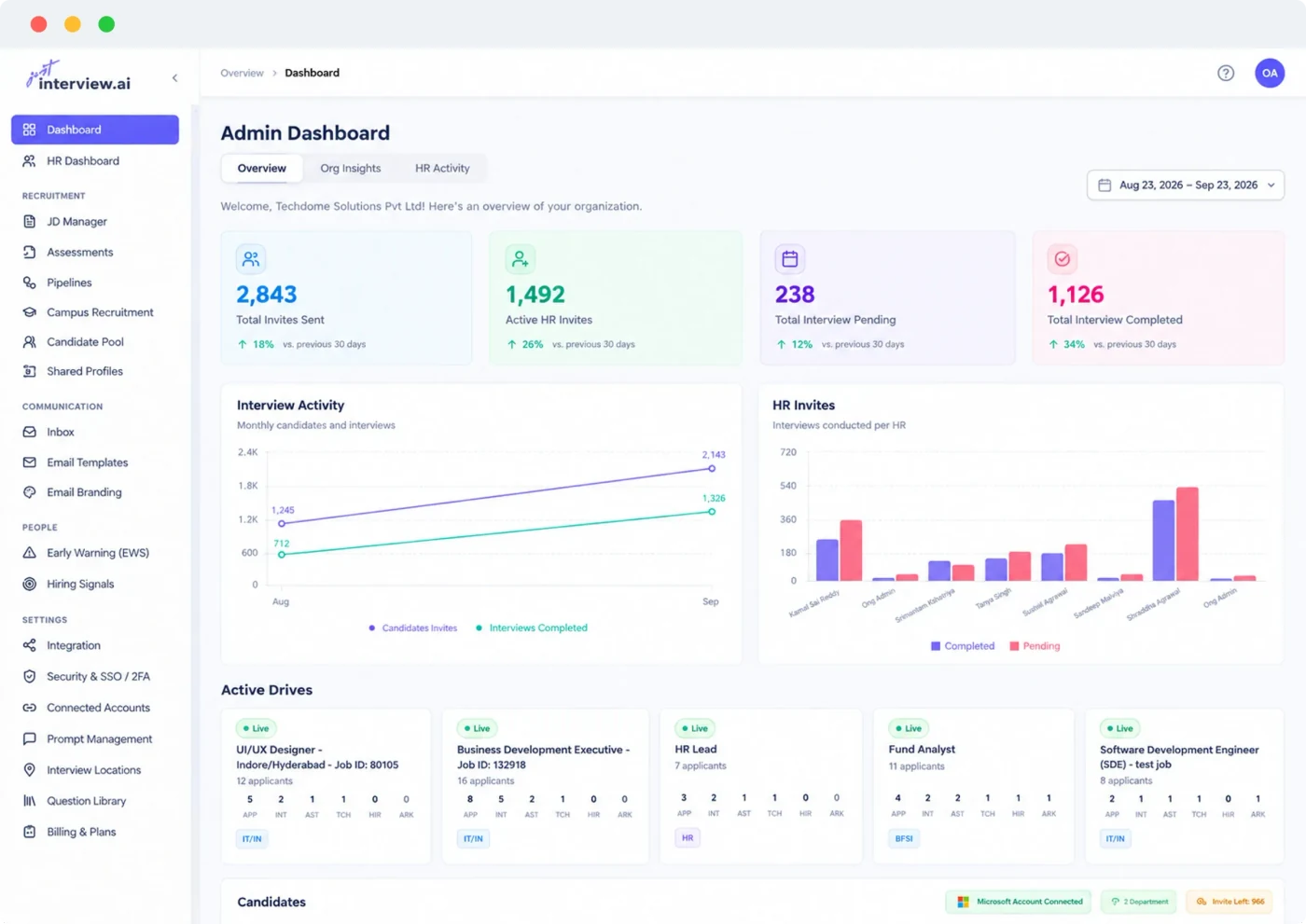
Task: Go to Billing & Plans
Action: point(81,832)
